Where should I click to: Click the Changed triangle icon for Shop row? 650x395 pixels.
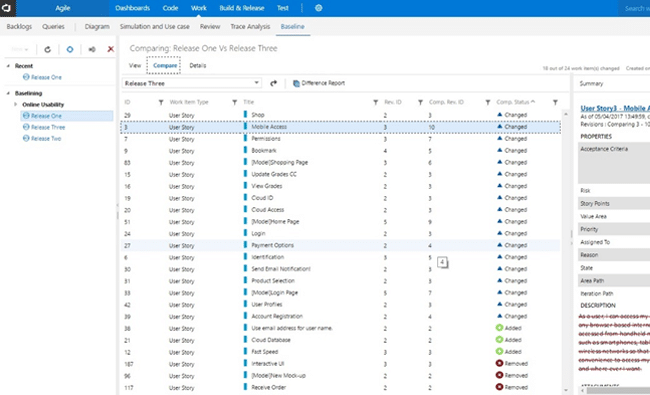click(x=499, y=114)
